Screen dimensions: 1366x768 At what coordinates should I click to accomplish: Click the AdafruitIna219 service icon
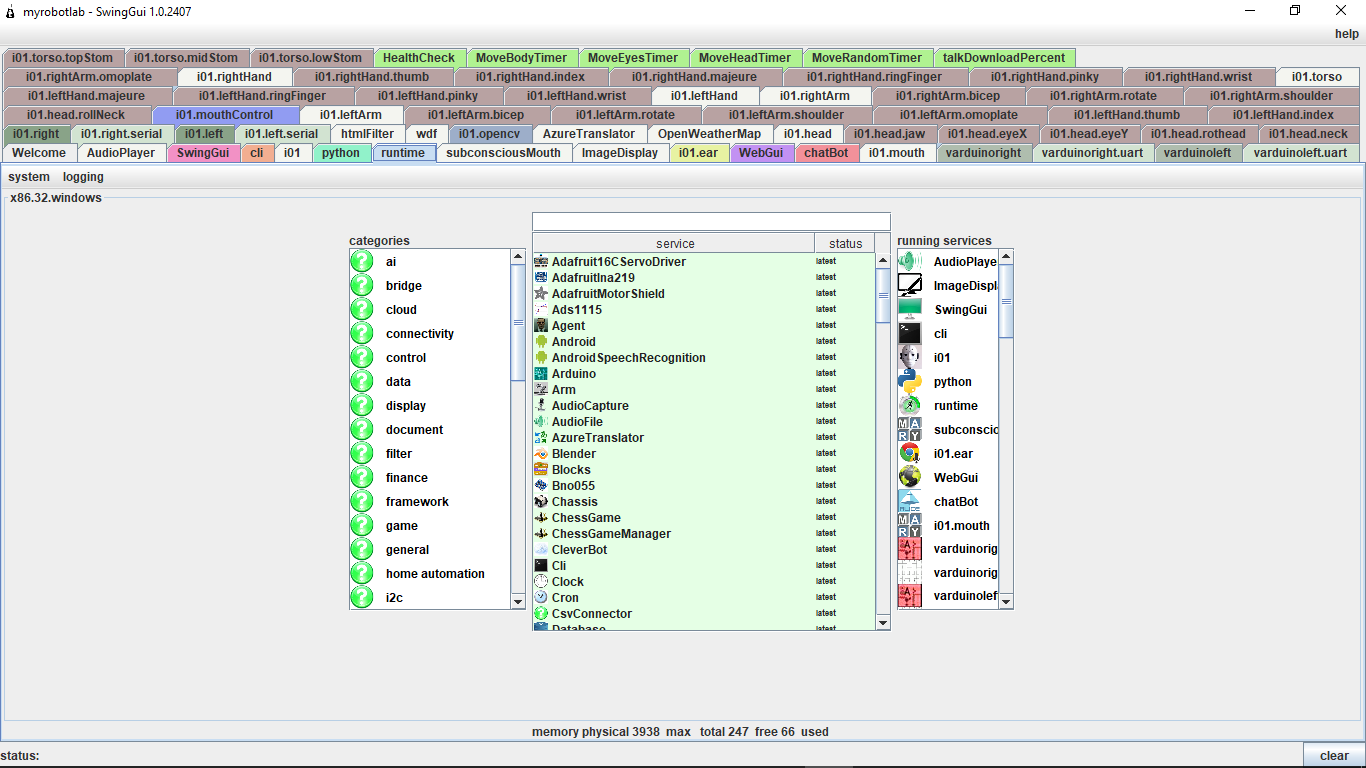pyautogui.click(x=541, y=278)
